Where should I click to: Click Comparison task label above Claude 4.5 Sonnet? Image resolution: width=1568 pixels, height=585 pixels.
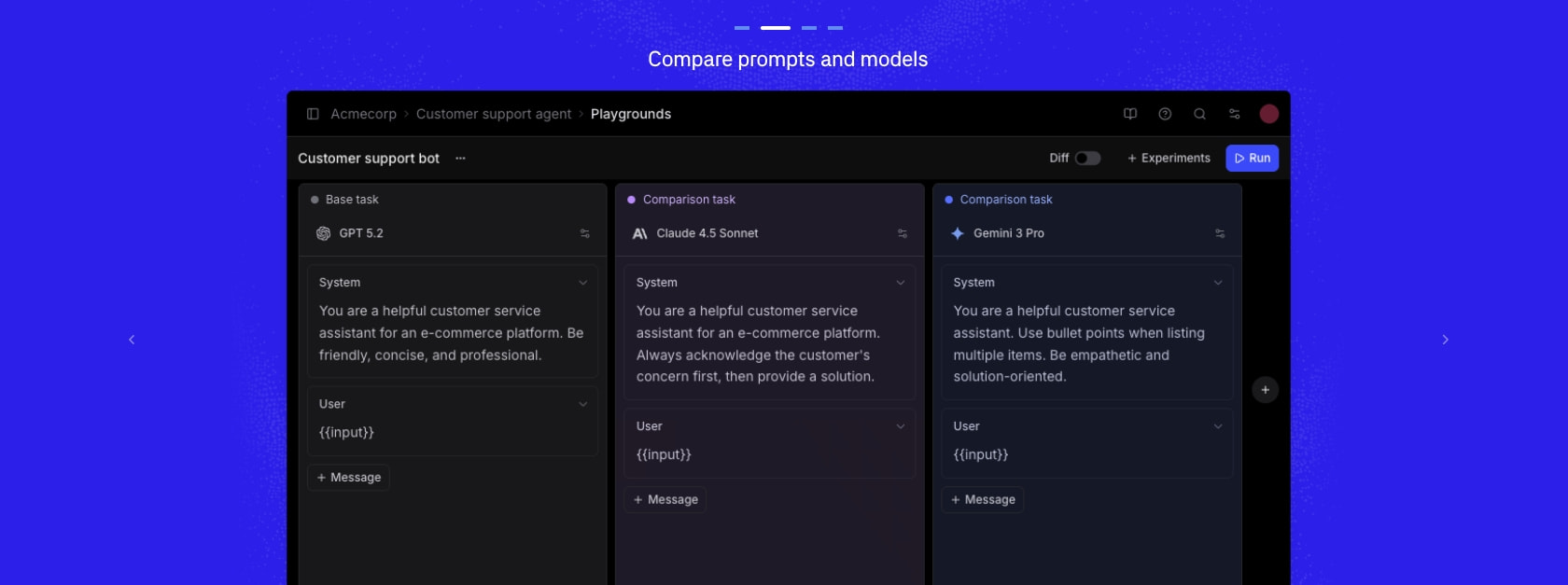click(x=689, y=200)
